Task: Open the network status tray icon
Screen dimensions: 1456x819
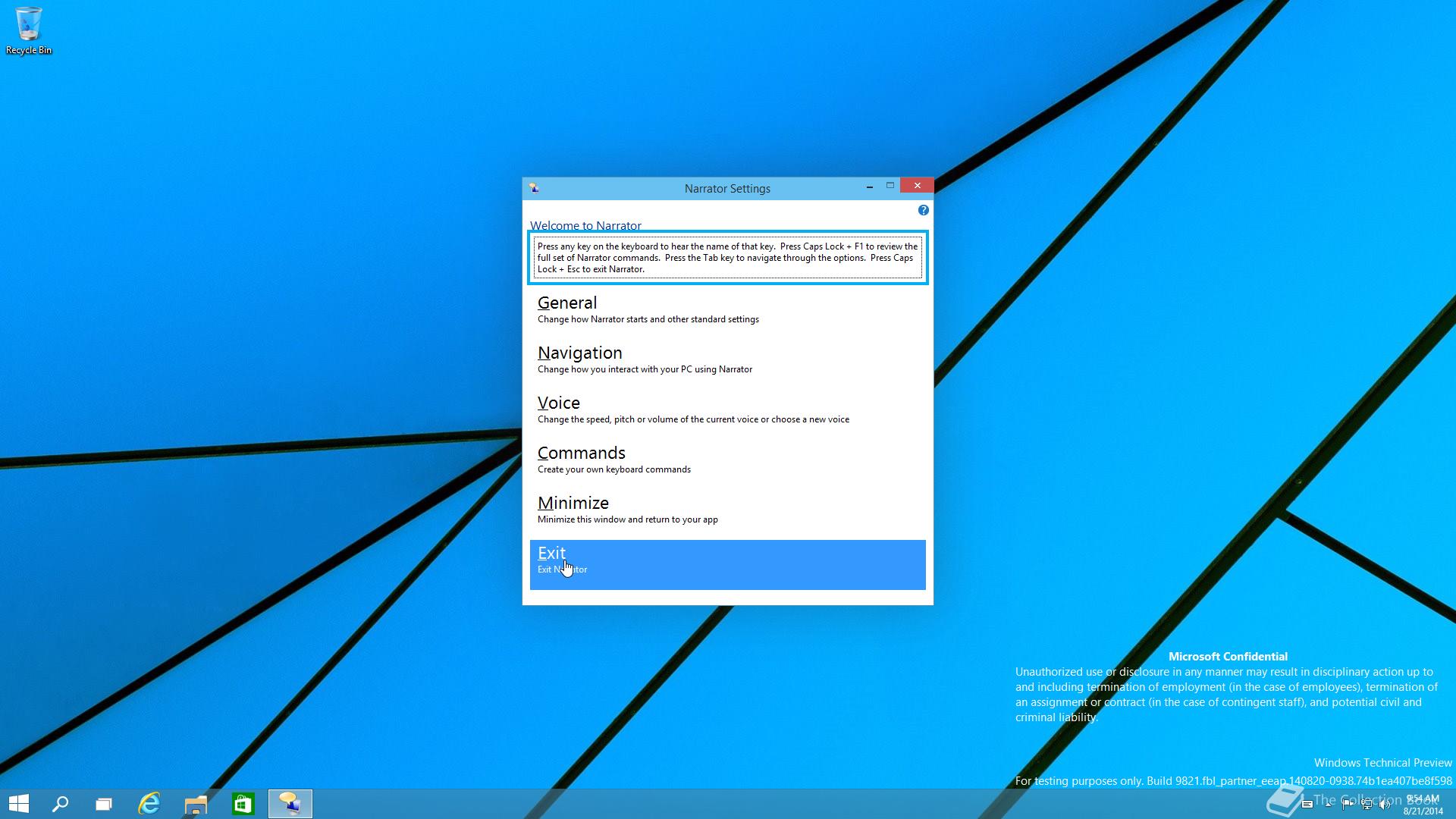Action: [x=1367, y=805]
